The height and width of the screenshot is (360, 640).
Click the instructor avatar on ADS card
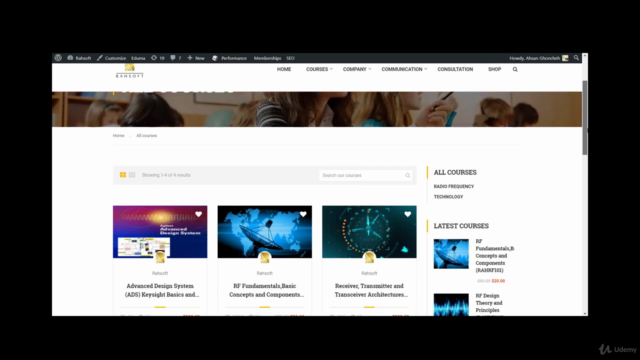tap(160, 258)
